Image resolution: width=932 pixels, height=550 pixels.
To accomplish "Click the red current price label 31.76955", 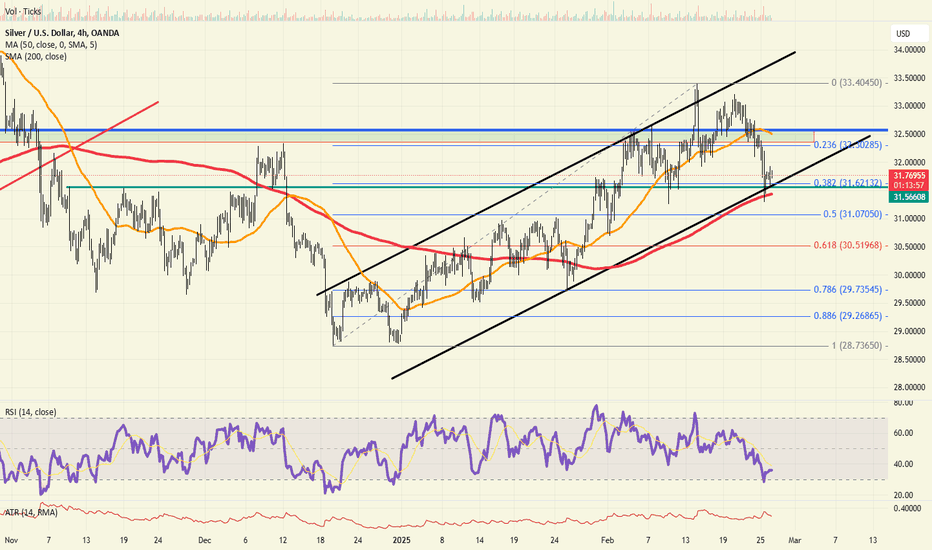I will (909, 175).
